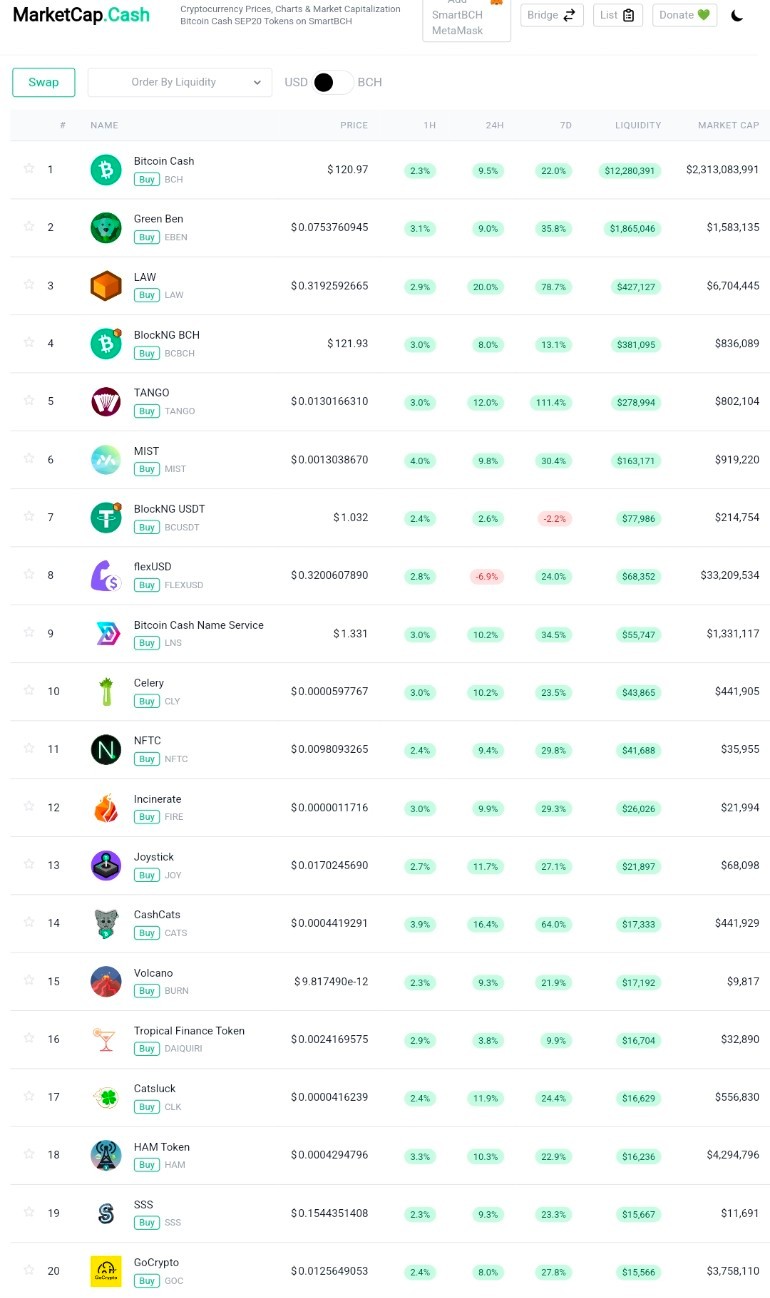The width and height of the screenshot is (770, 1298).
Task: Click Buy under CashCats
Action: [147, 933]
